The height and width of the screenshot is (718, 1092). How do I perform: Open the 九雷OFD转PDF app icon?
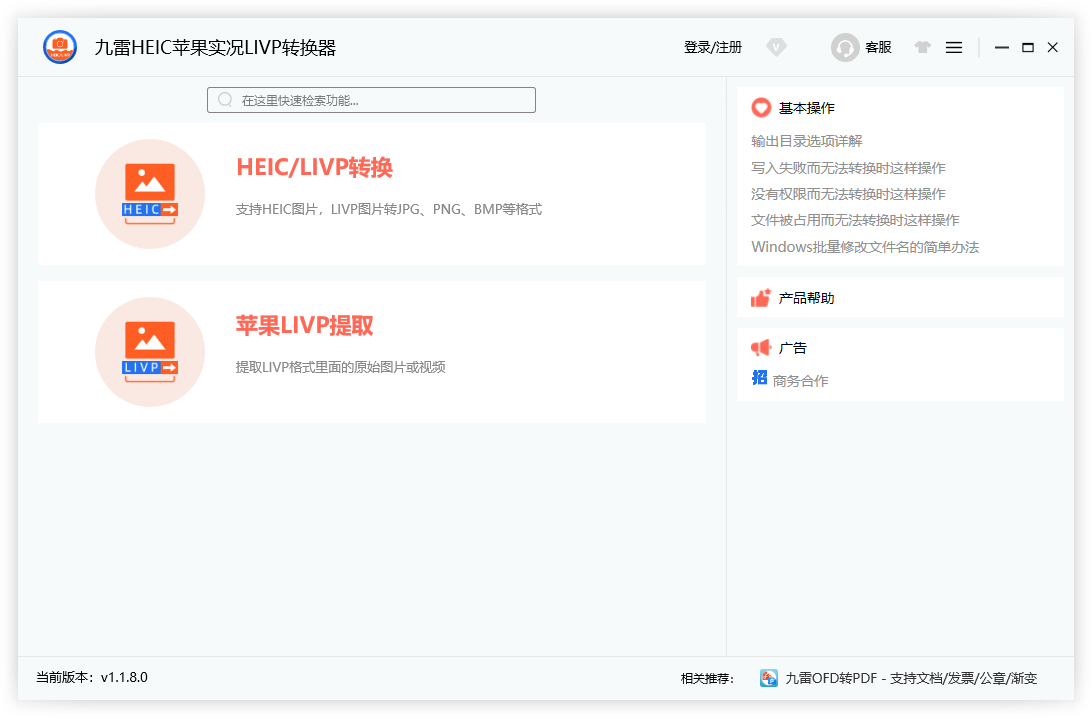point(768,678)
